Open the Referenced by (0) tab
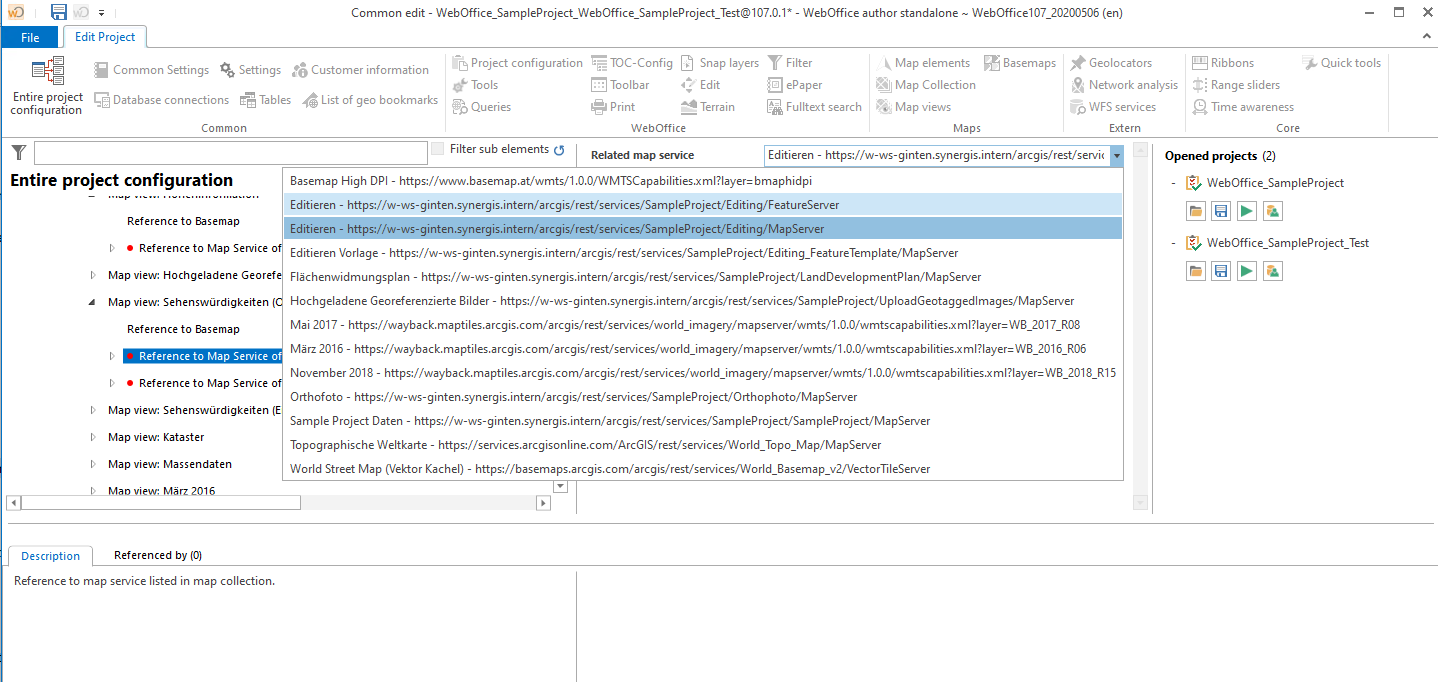Viewport: 1438px width, 682px height. 157,555
